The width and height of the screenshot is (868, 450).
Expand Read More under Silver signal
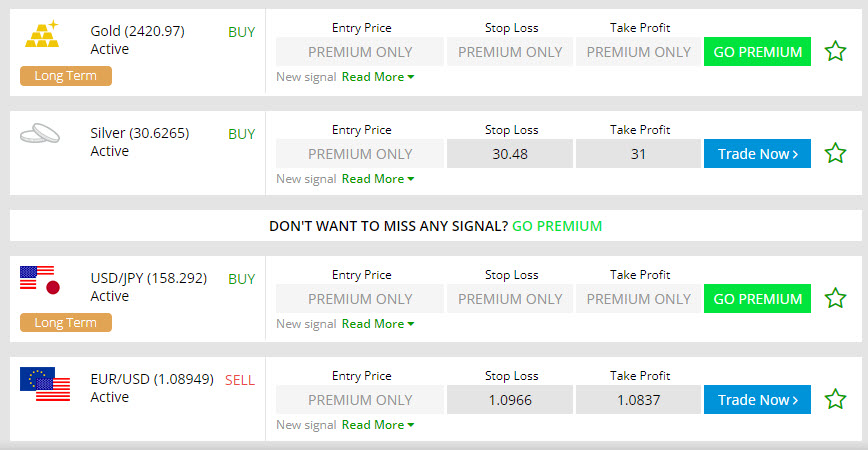click(x=377, y=179)
